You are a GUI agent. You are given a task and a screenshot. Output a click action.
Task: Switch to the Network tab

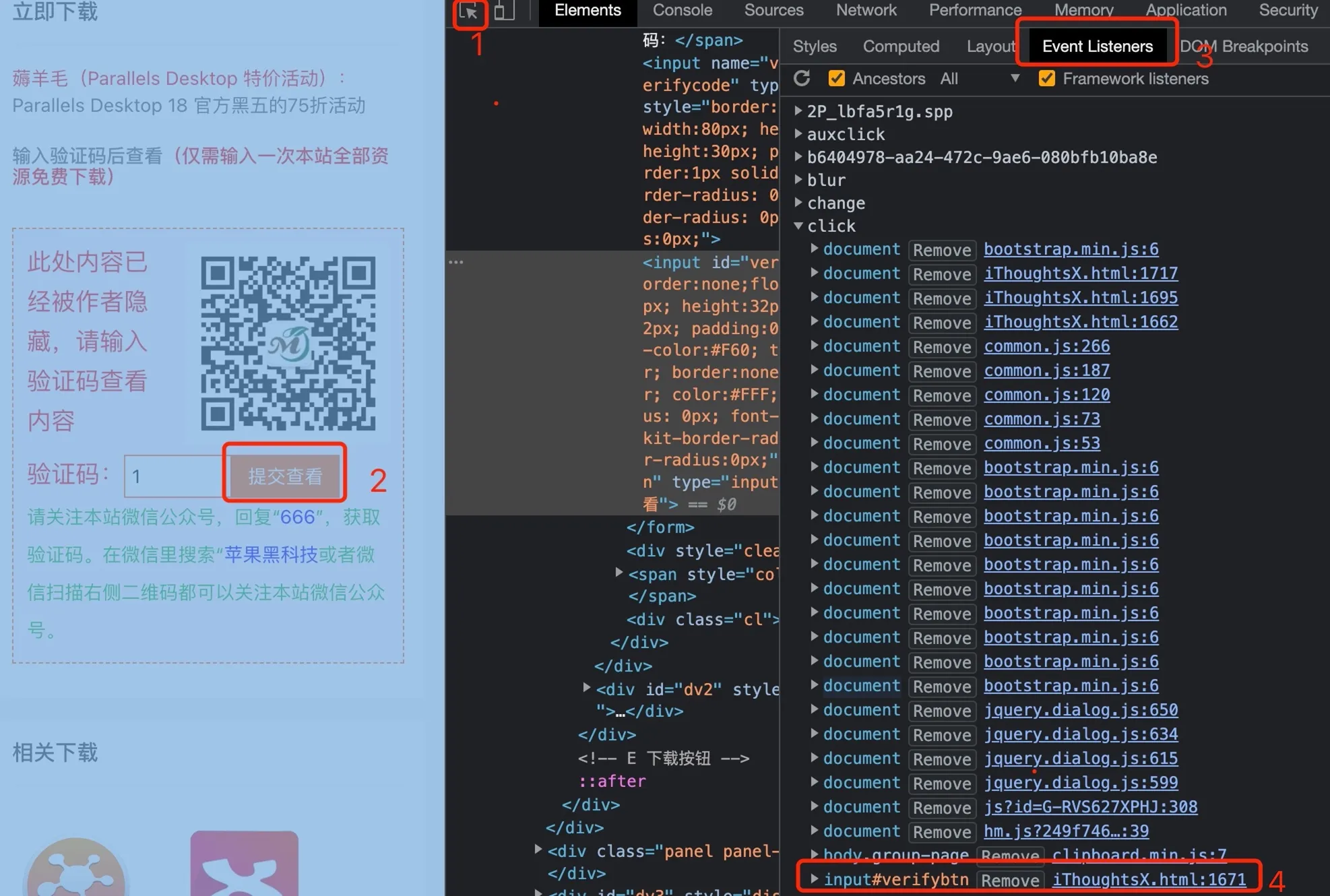point(866,10)
